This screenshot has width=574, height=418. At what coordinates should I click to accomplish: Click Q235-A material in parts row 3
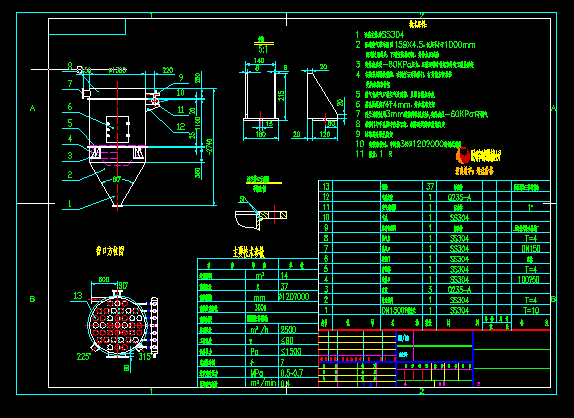[x=459, y=290]
